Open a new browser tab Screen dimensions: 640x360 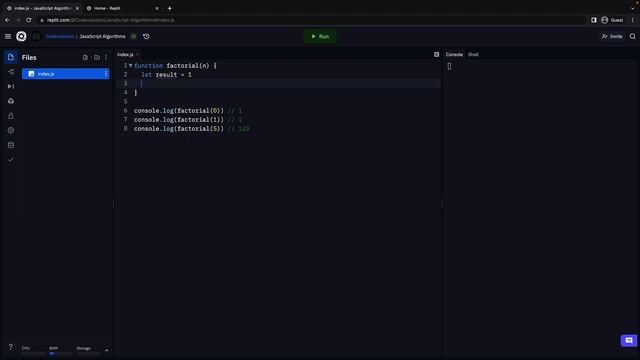click(x=169, y=8)
